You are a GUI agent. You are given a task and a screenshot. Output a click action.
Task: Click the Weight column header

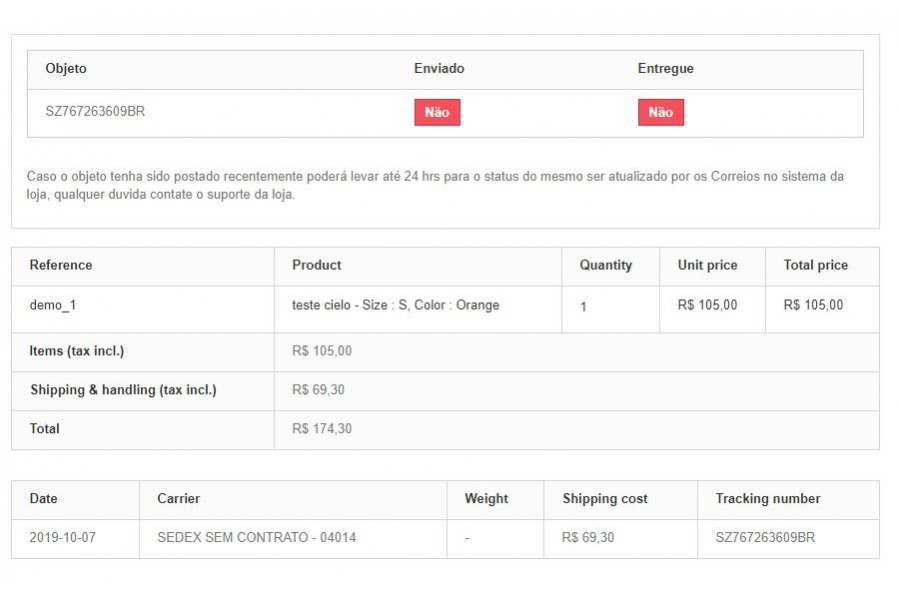(486, 498)
